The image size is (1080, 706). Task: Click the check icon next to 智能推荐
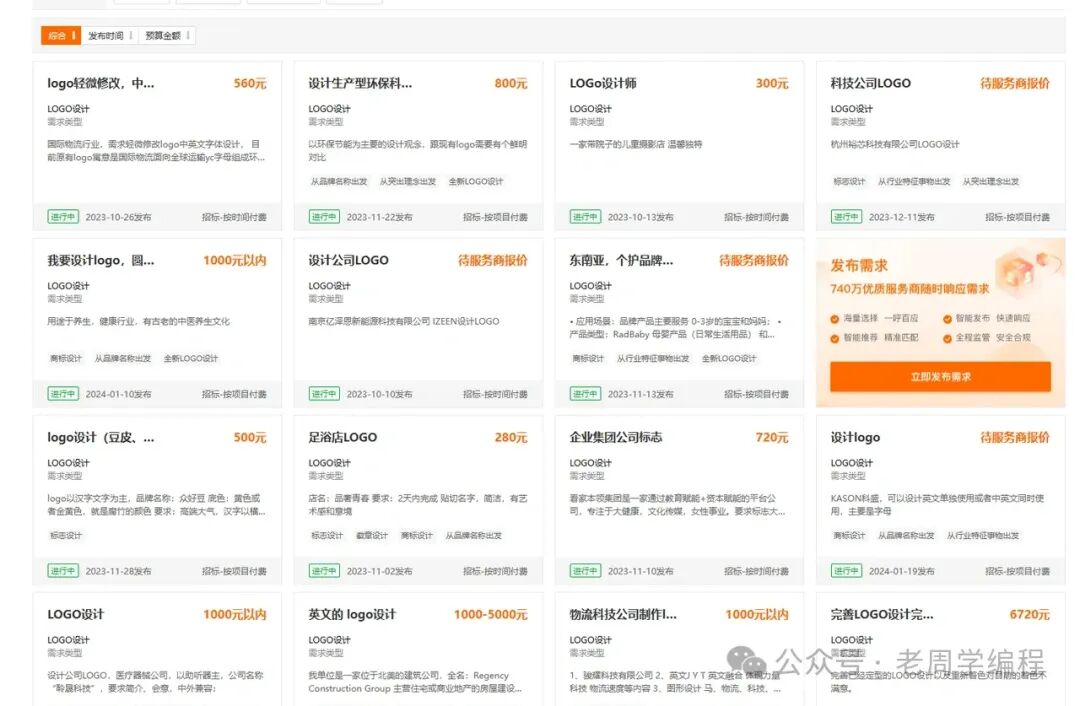(834, 339)
